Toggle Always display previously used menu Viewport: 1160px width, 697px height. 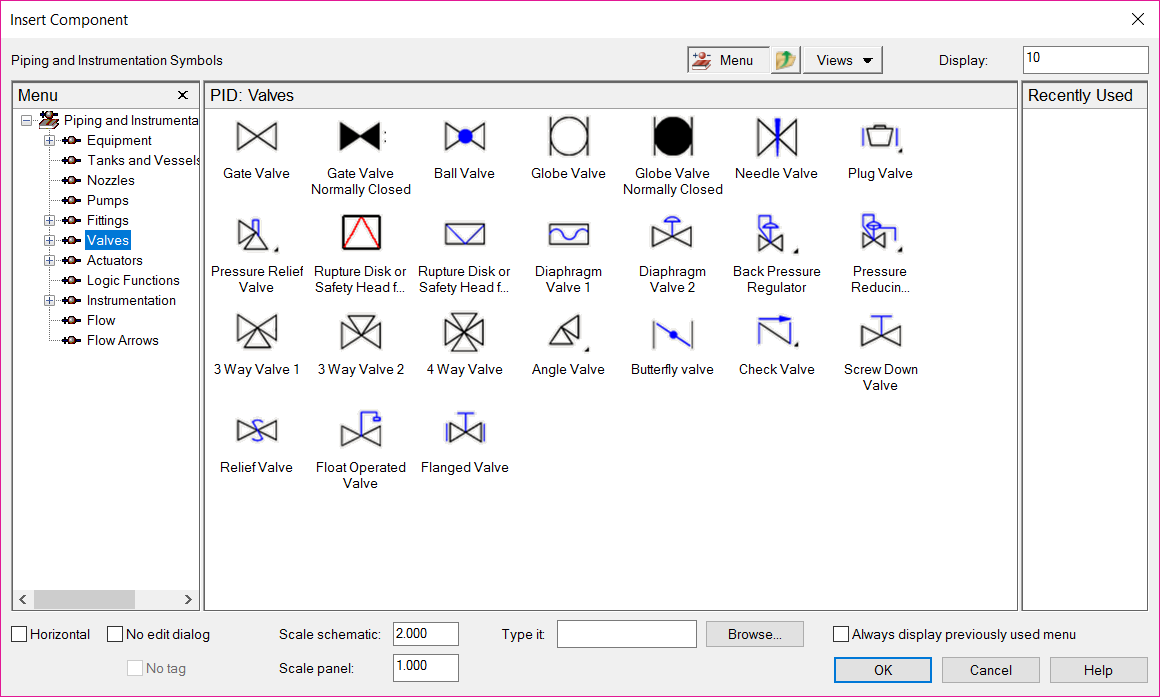[841, 634]
